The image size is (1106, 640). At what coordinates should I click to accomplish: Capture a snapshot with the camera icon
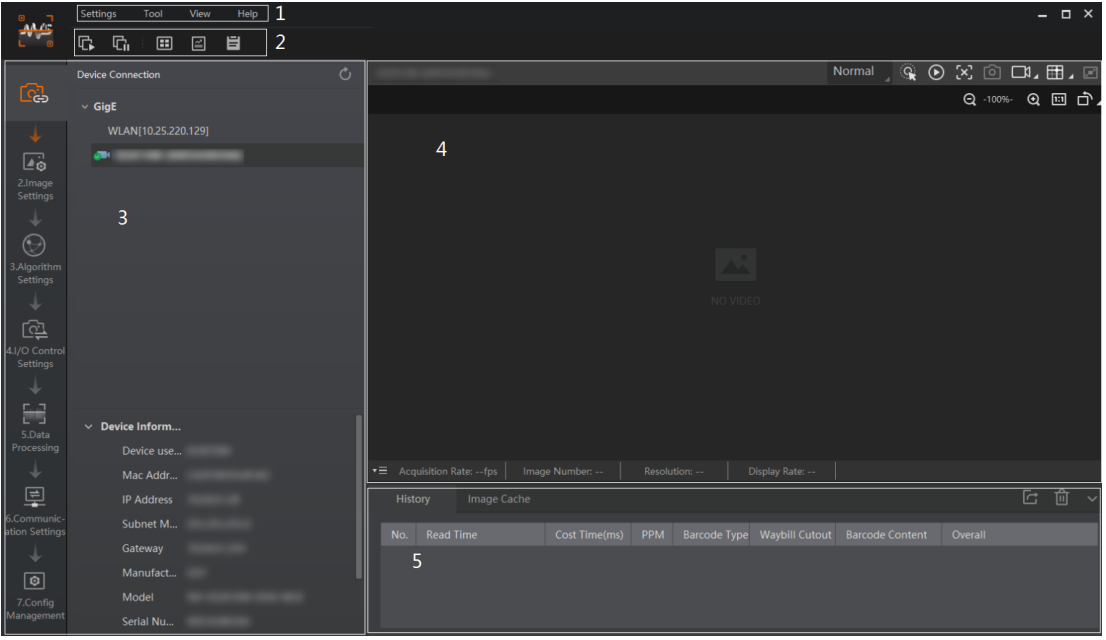click(x=992, y=73)
